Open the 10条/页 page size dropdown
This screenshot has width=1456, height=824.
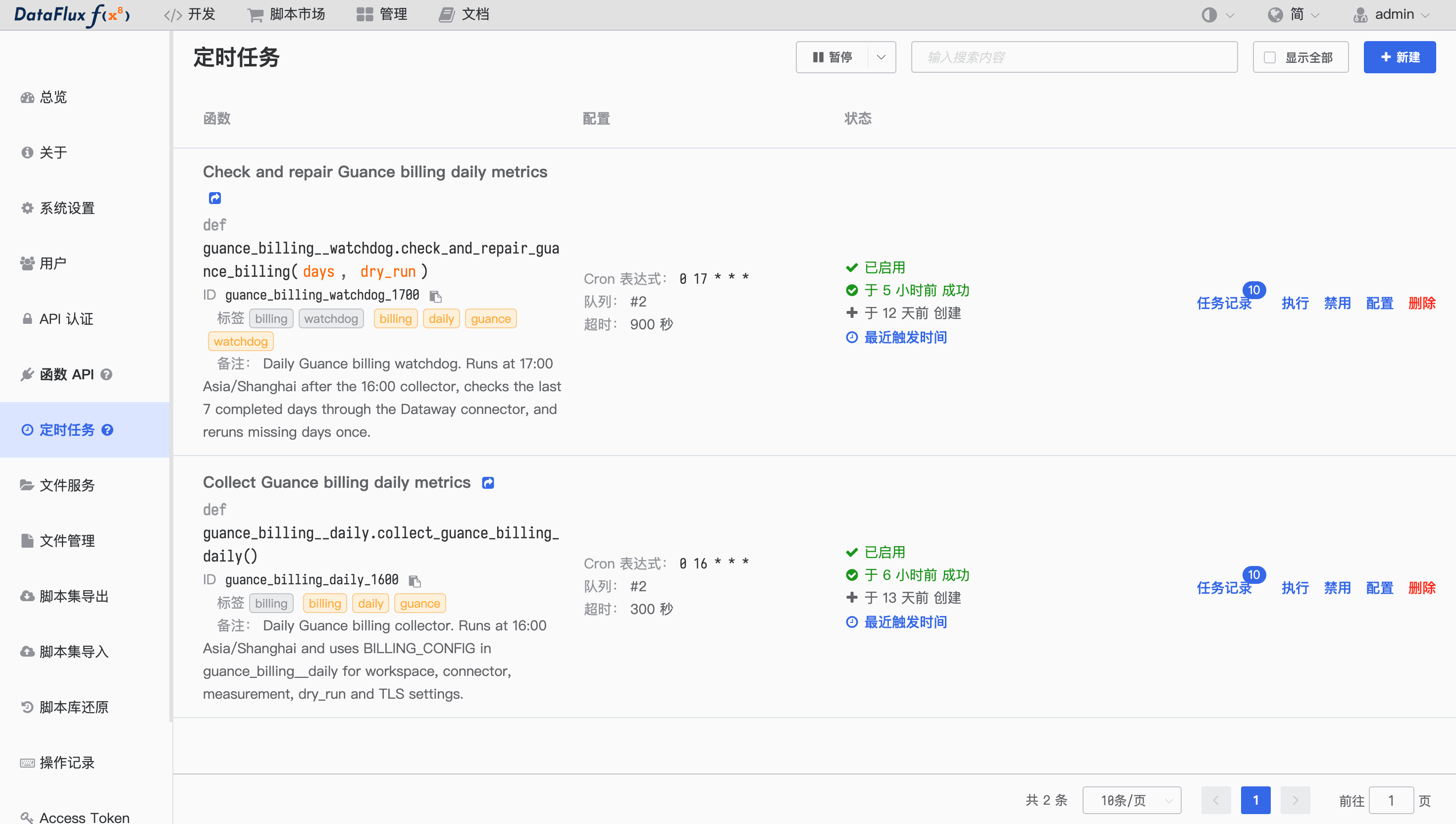pos(1132,800)
